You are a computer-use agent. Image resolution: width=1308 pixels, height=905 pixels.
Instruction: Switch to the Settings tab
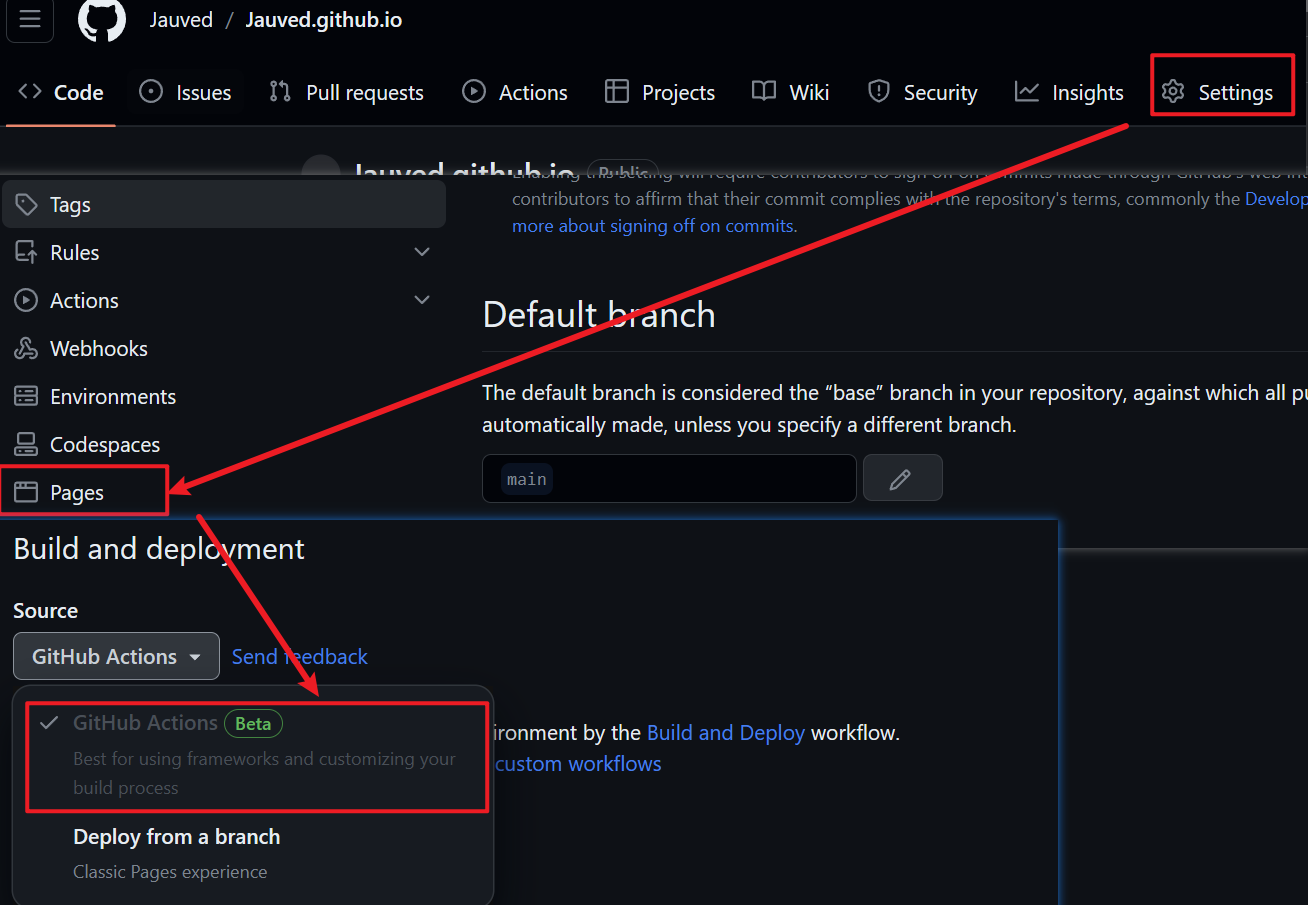point(1221,93)
